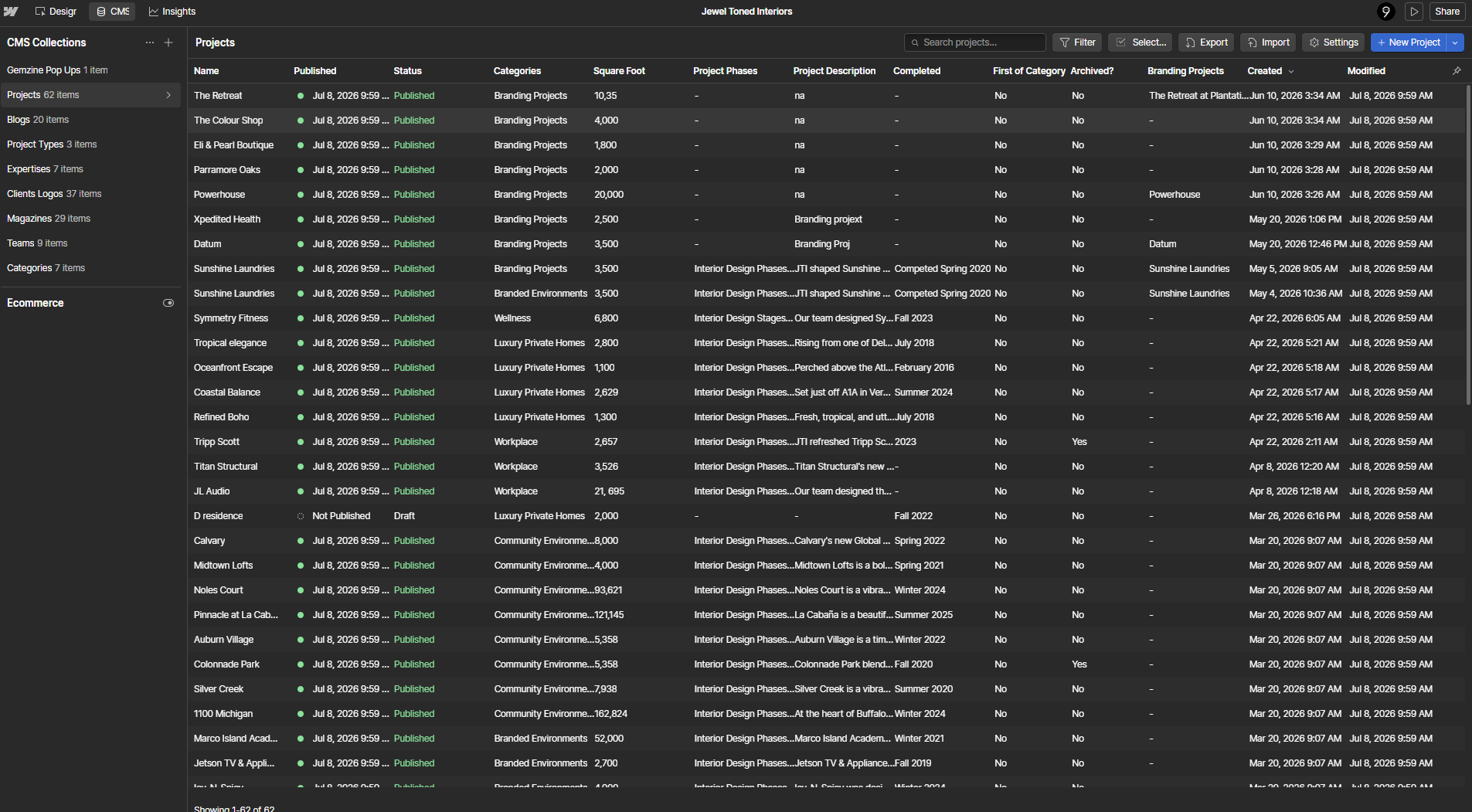The width and height of the screenshot is (1472, 812).
Task: Switch to the CMS tab
Action: [113, 12]
